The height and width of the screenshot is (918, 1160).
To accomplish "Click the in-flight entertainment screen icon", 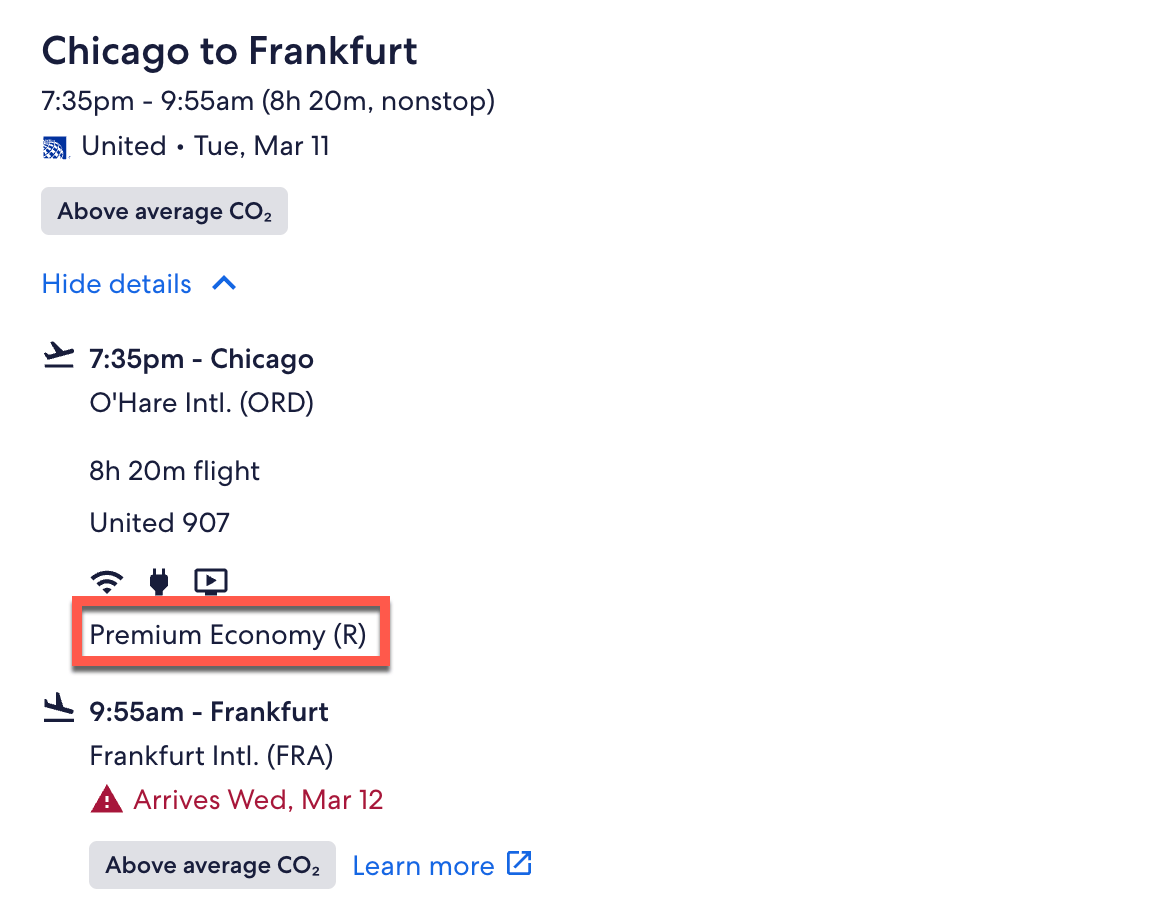I will pyautogui.click(x=211, y=580).
